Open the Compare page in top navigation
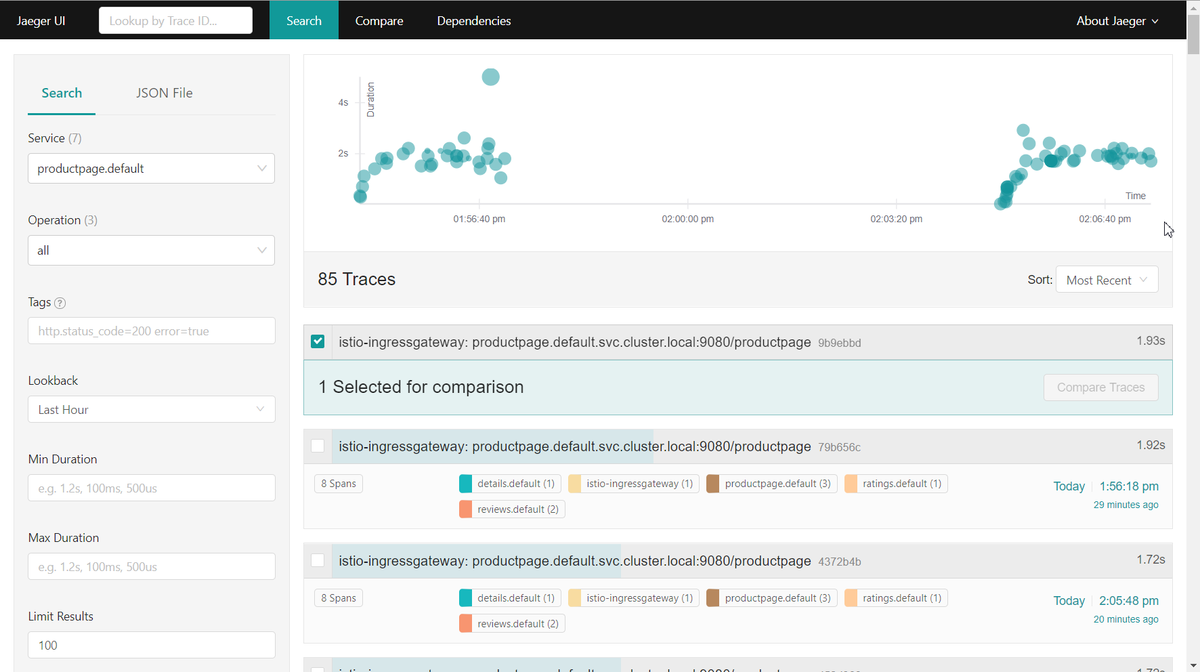 (379, 20)
